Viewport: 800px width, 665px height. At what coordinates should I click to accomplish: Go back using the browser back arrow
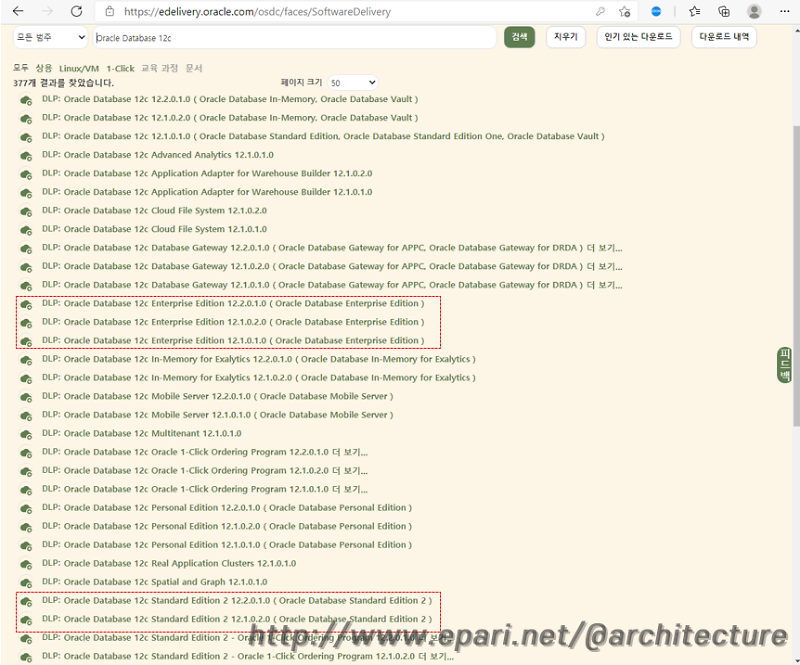pos(18,11)
